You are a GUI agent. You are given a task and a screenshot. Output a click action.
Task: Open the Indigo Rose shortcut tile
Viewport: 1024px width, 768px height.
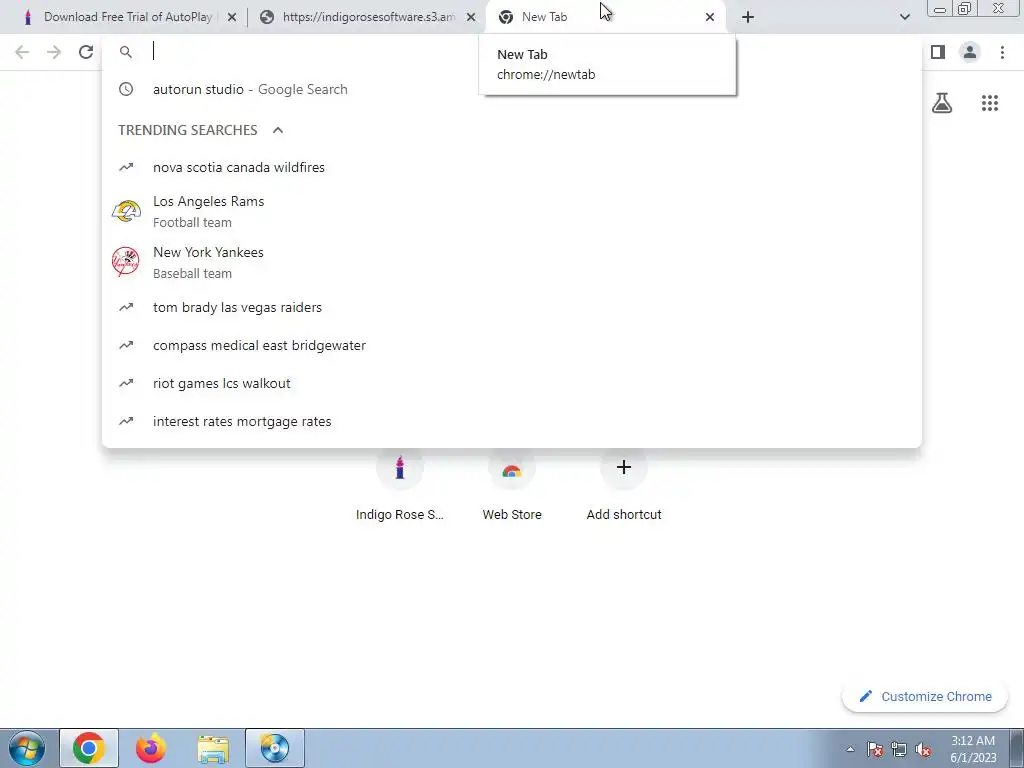(400, 485)
